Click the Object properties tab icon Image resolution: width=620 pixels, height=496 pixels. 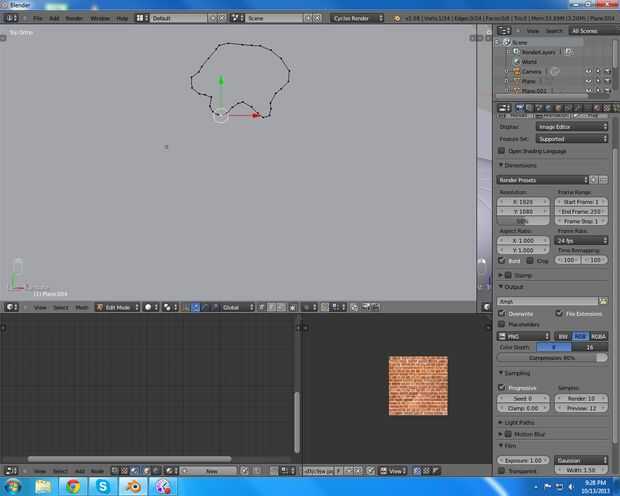(x=558, y=108)
